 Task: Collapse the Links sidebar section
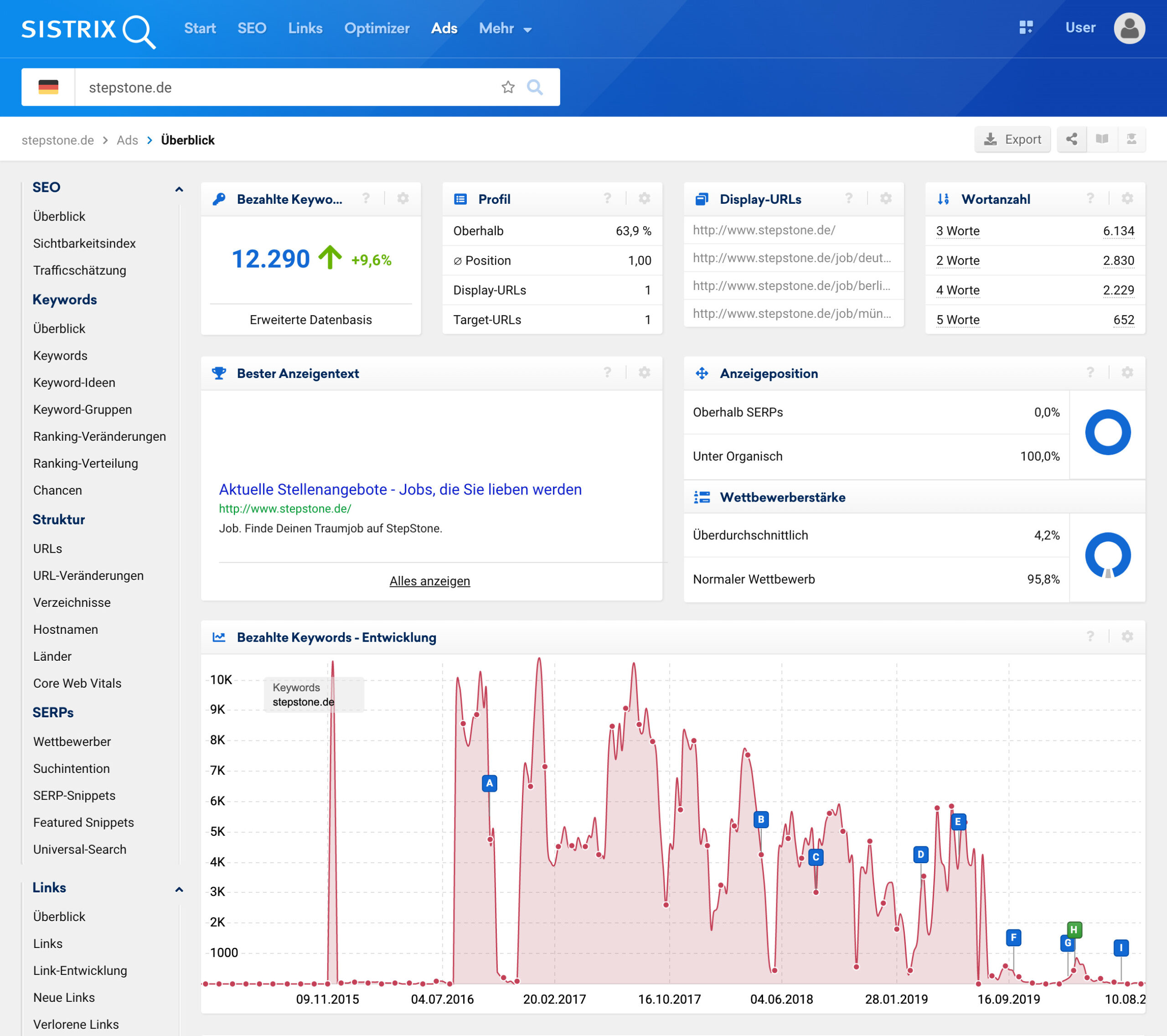click(x=179, y=889)
